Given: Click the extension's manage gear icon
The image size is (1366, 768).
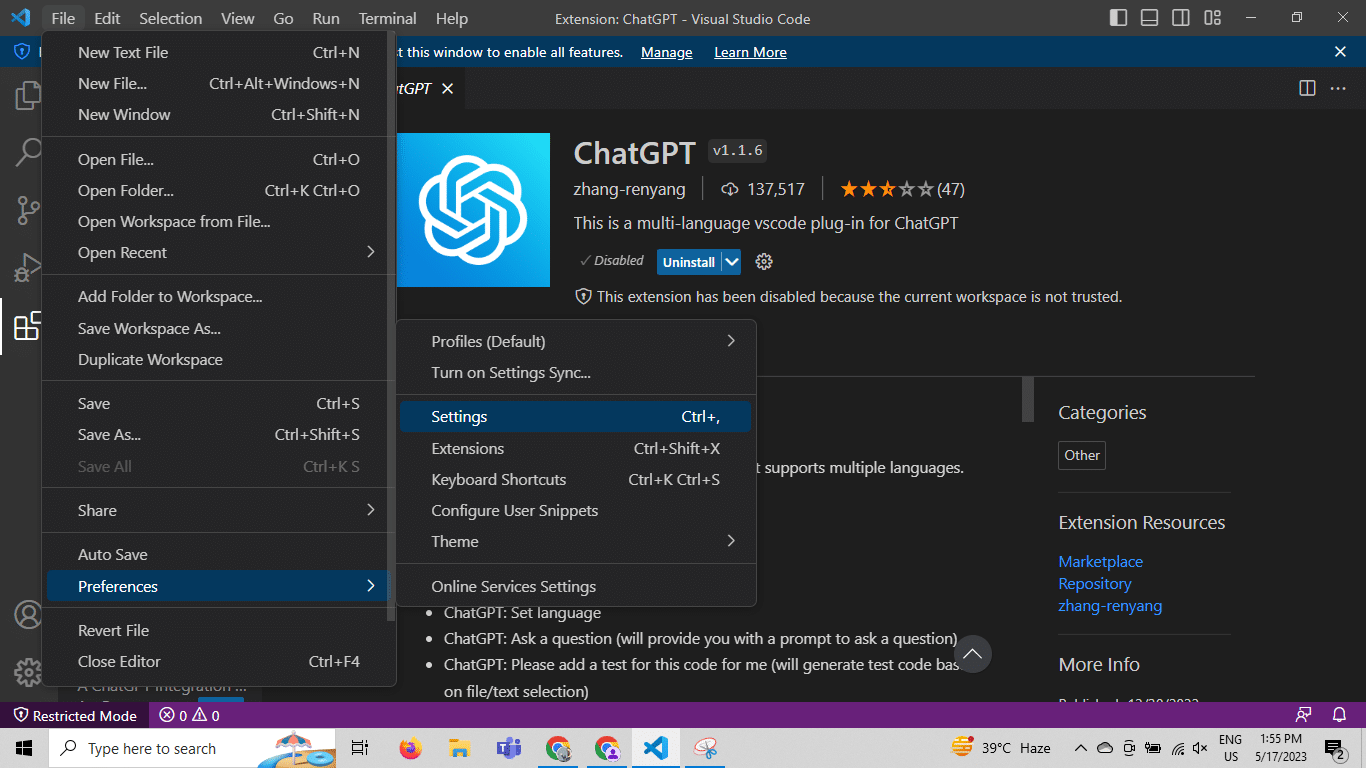Looking at the screenshot, I should pos(764,262).
